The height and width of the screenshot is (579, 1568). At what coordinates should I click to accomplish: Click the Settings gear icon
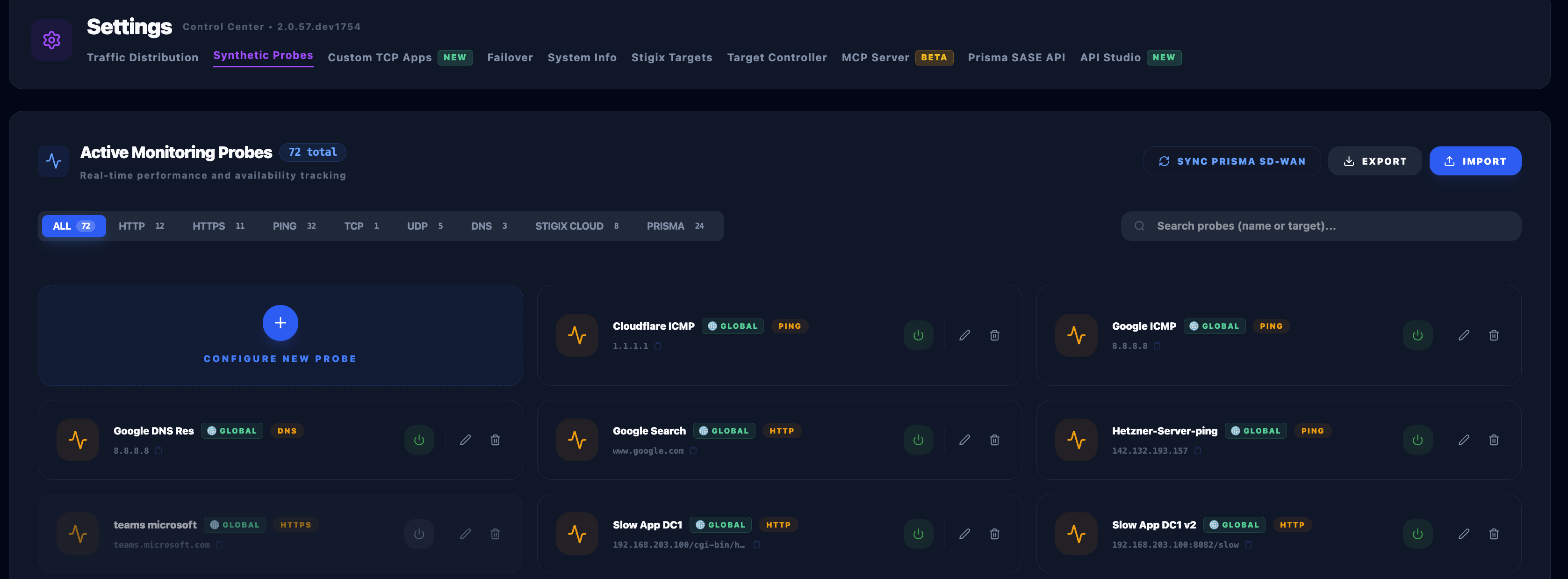pyautogui.click(x=52, y=40)
